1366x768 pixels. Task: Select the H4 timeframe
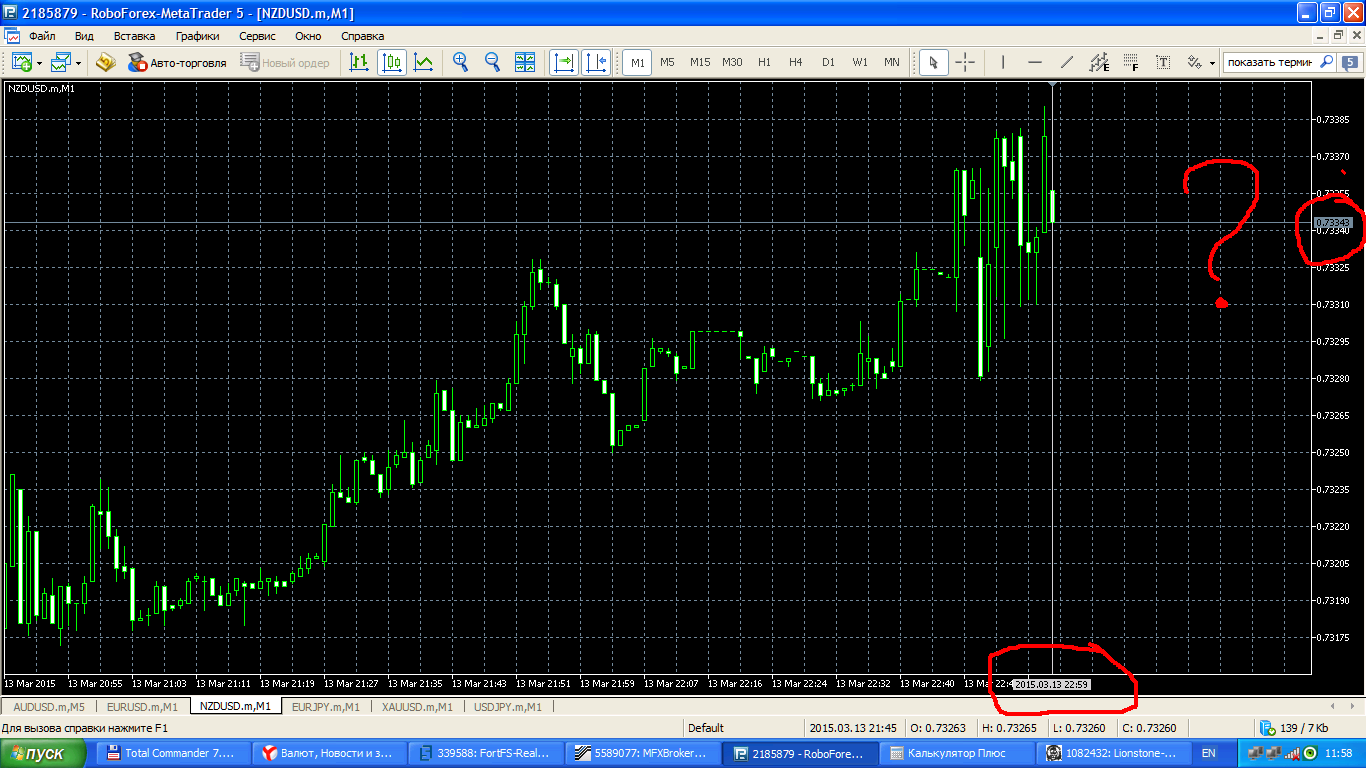pos(796,62)
